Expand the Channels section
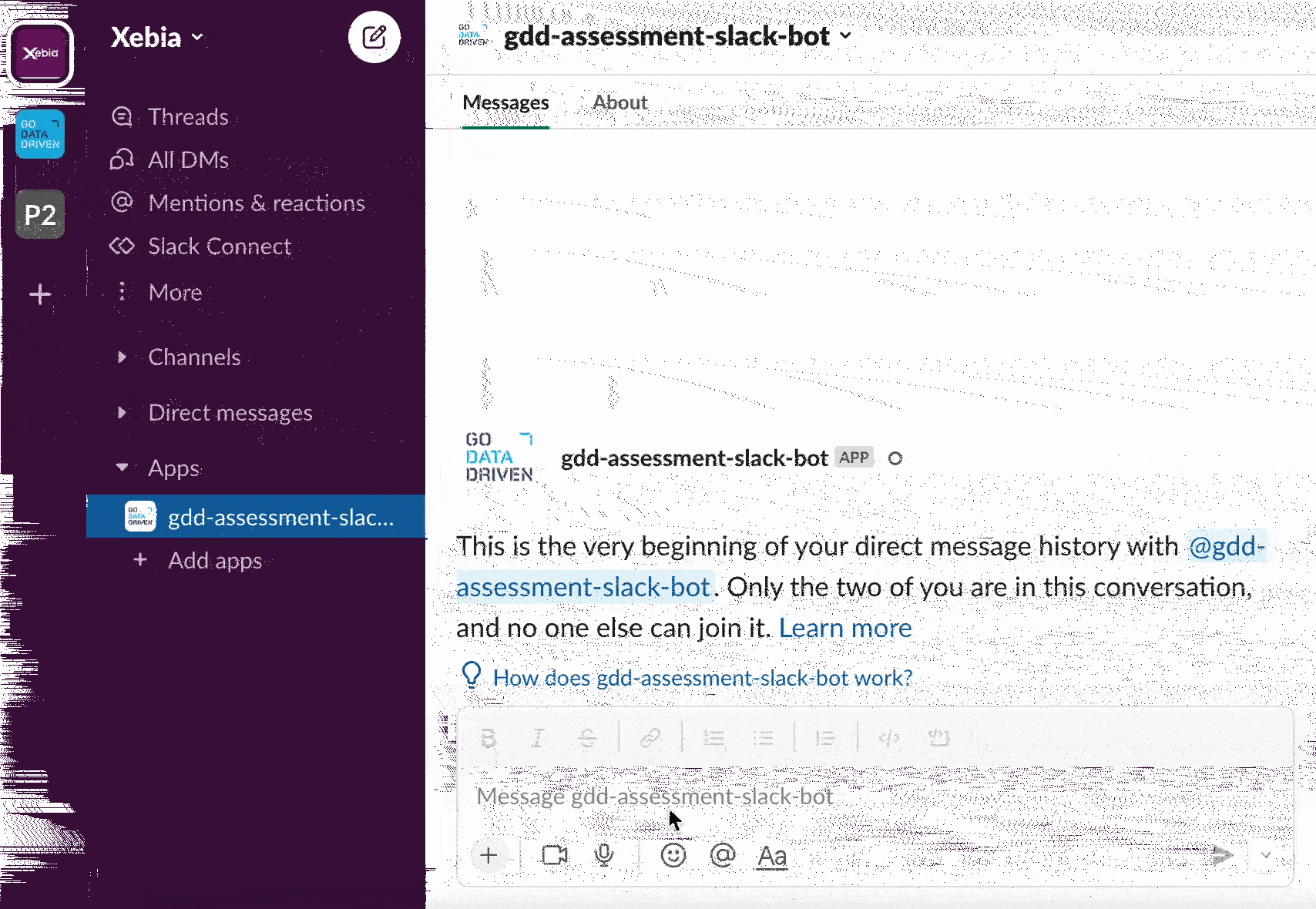Screen dimensions: 1316x909 click(x=122, y=357)
